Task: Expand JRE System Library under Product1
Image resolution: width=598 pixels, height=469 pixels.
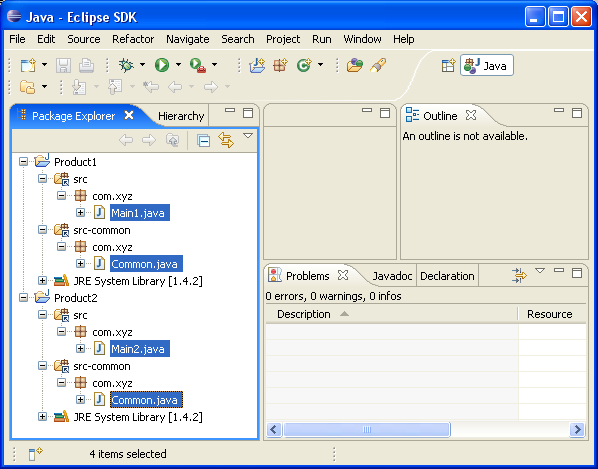Action: point(43,281)
